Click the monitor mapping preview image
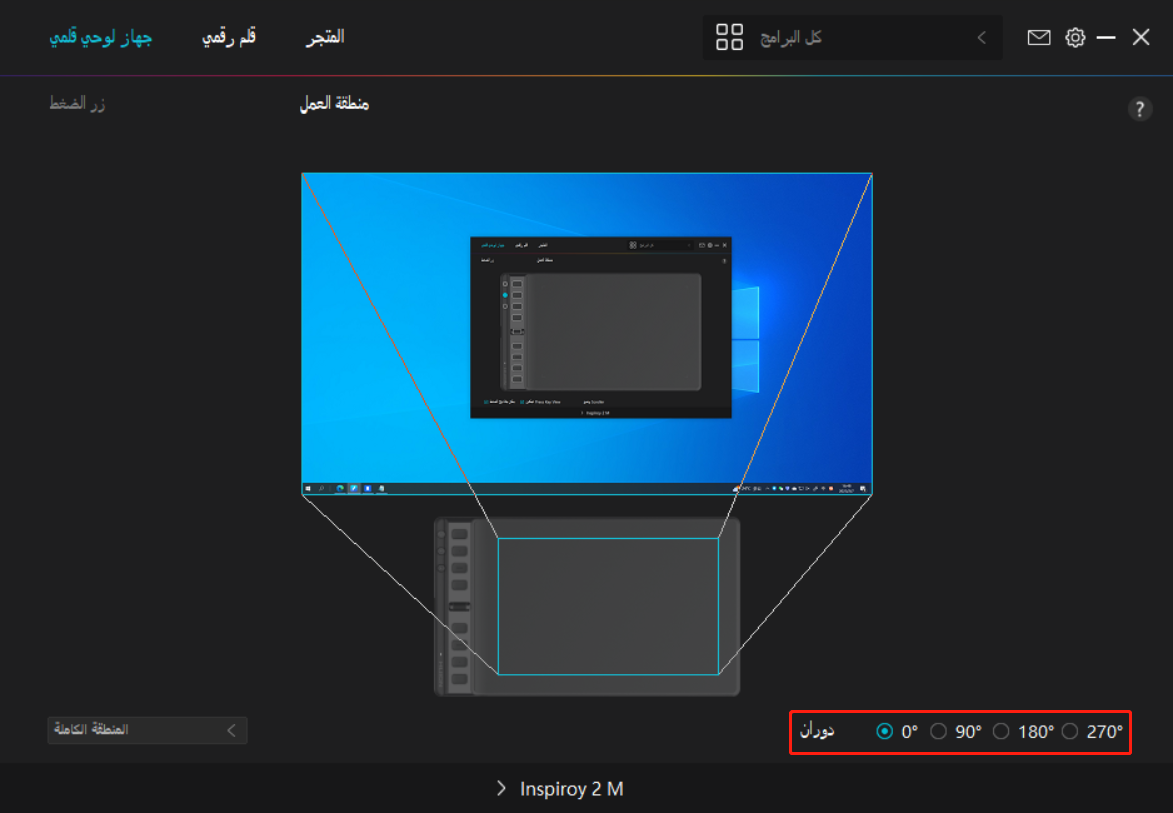1173x813 pixels. pyautogui.click(x=586, y=335)
